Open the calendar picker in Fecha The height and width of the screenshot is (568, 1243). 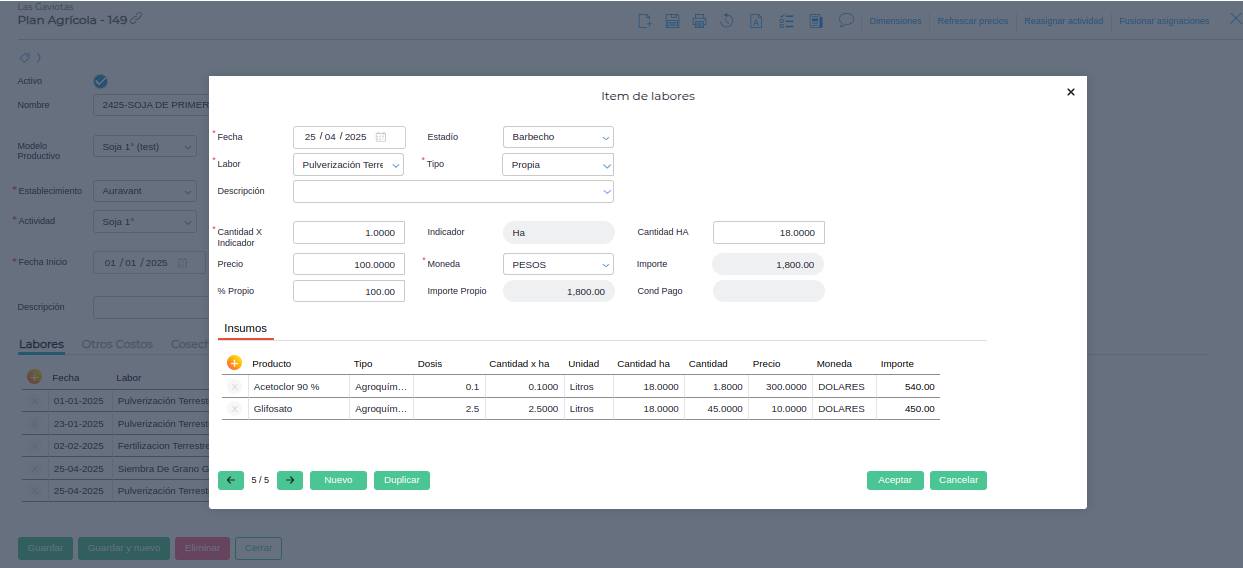381,137
